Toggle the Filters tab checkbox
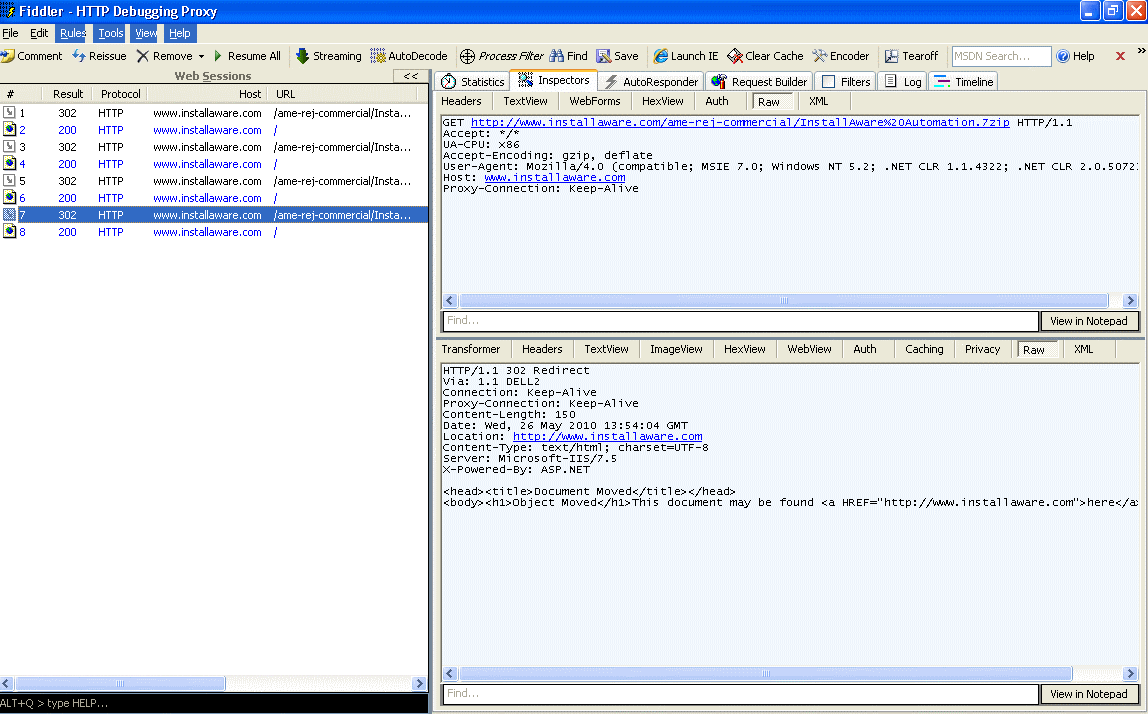1148x714 pixels. coord(829,81)
